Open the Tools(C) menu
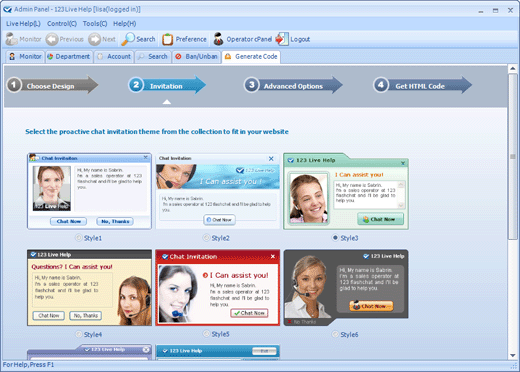This screenshot has width=520, height=372. pyautogui.click(x=95, y=24)
